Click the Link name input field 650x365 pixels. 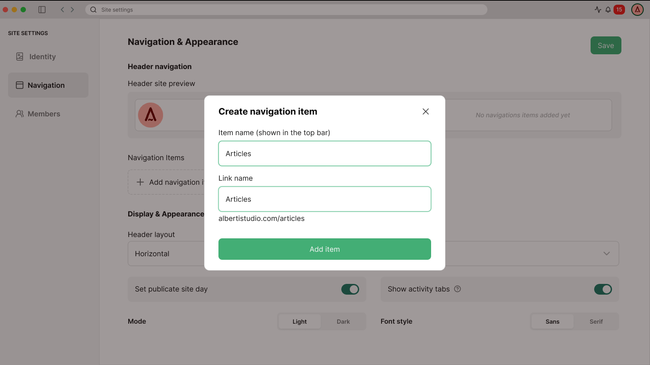coord(325,199)
